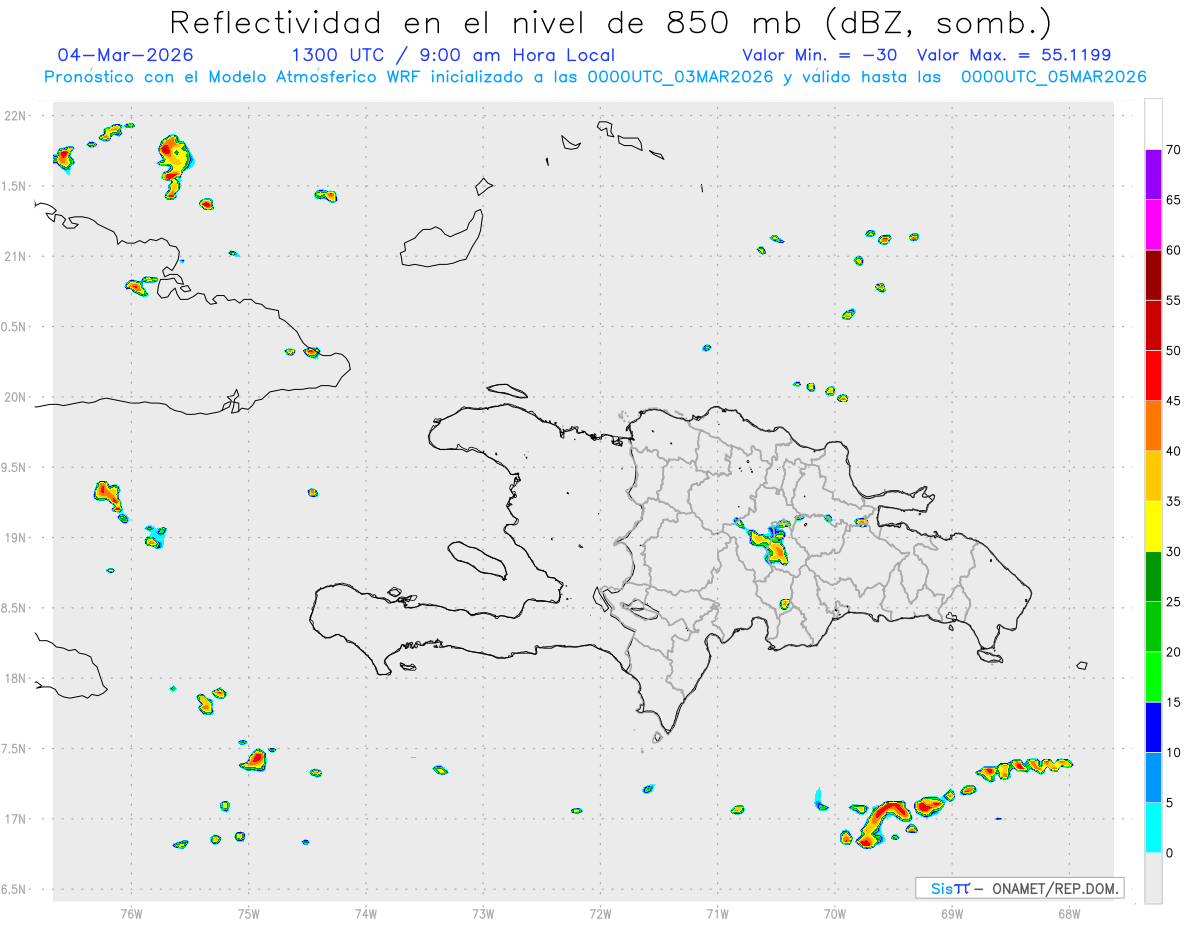Click the '17N' latitude label
This screenshot has height=927, width=1200.
click(17, 819)
